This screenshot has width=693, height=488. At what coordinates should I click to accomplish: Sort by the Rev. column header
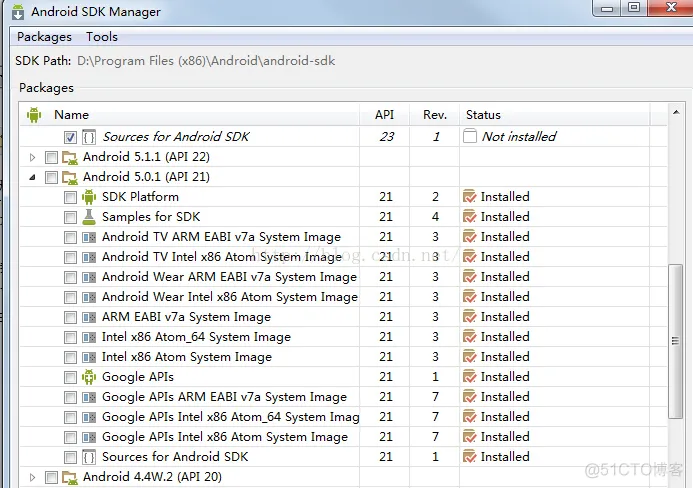[435, 115]
